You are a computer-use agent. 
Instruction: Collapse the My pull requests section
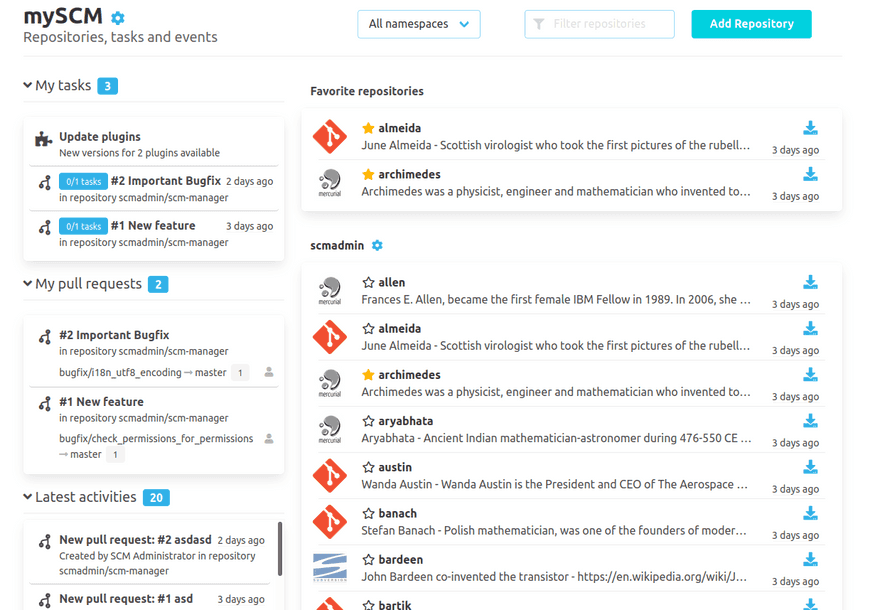tap(28, 284)
